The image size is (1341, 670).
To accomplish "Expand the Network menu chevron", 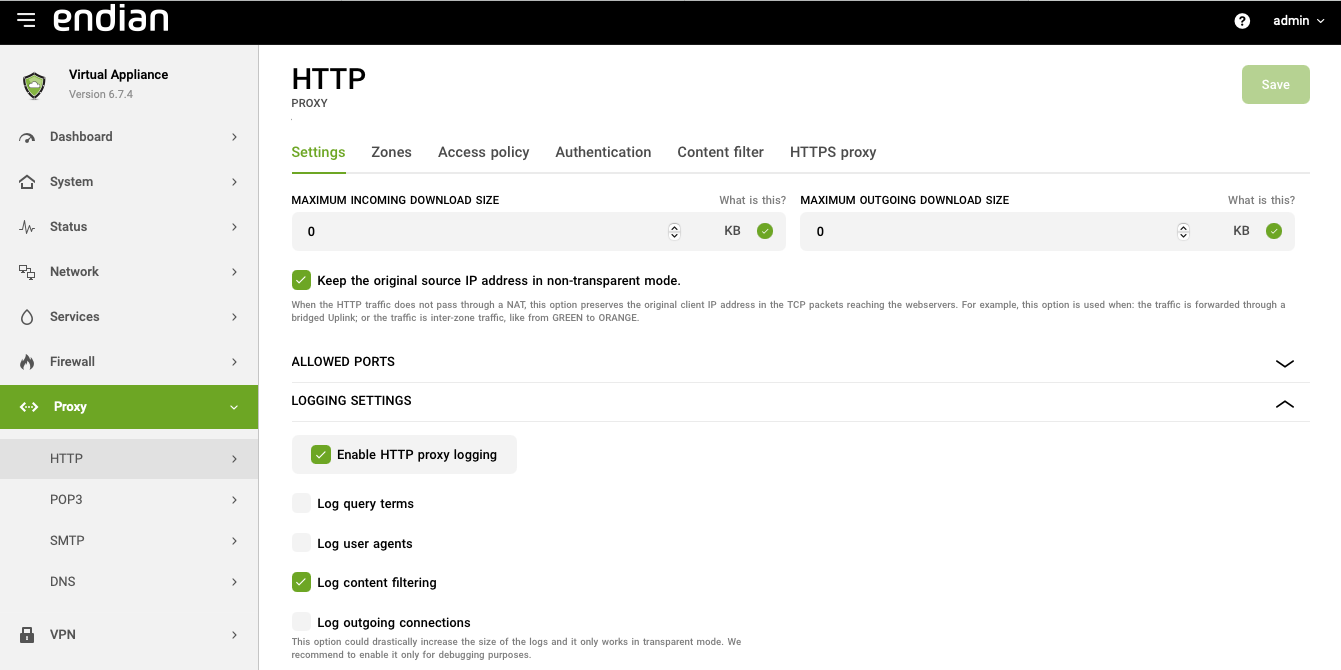I will (235, 272).
